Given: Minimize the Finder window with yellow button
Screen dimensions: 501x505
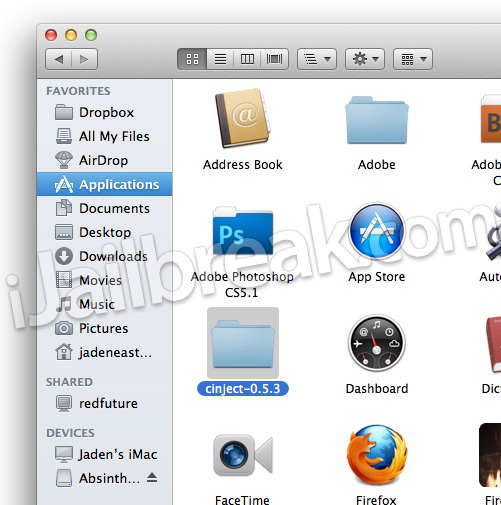Looking at the screenshot, I should pyautogui.click(x=71, y=35).
